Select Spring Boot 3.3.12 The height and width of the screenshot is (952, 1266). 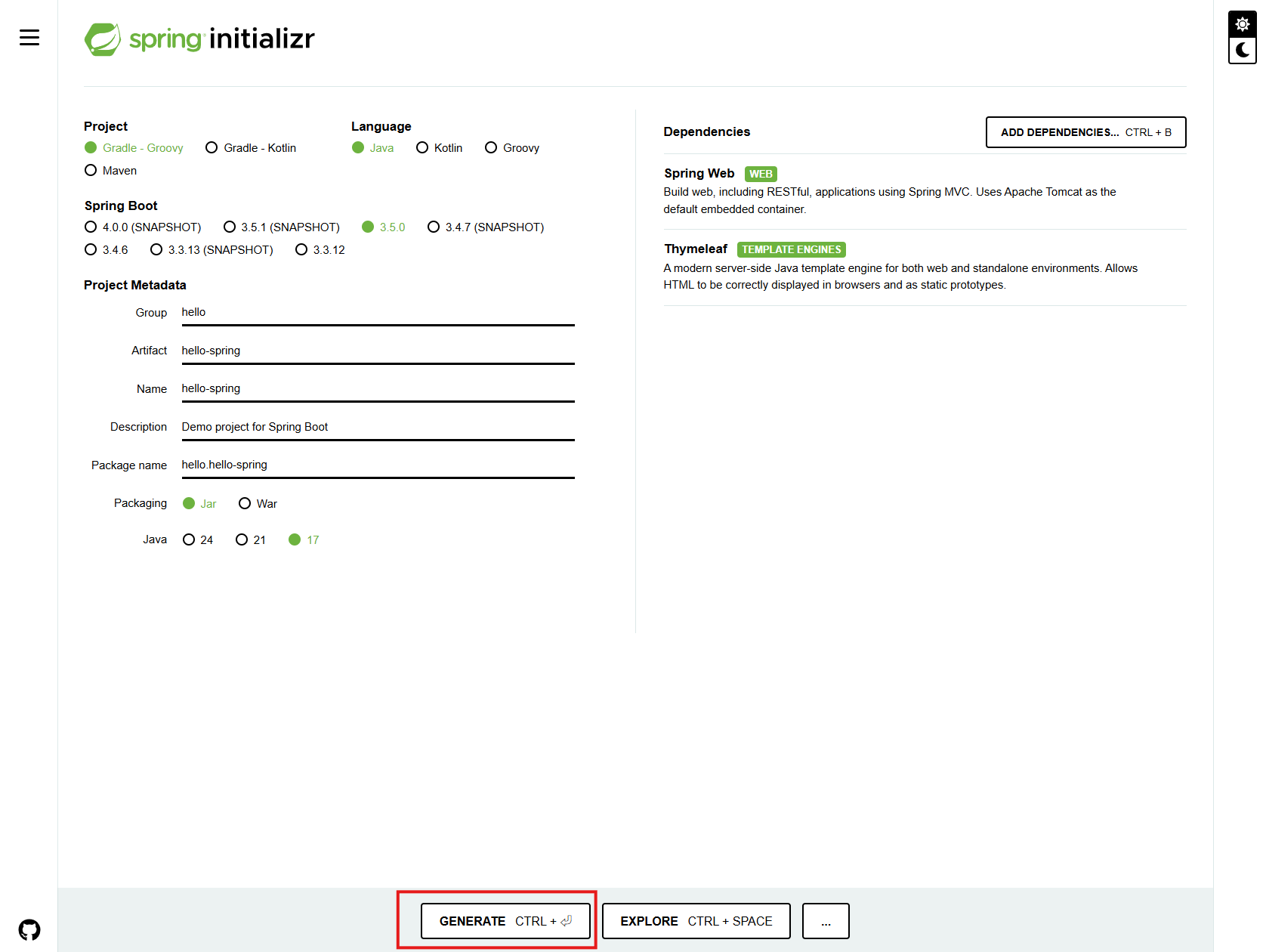[320, 250]
